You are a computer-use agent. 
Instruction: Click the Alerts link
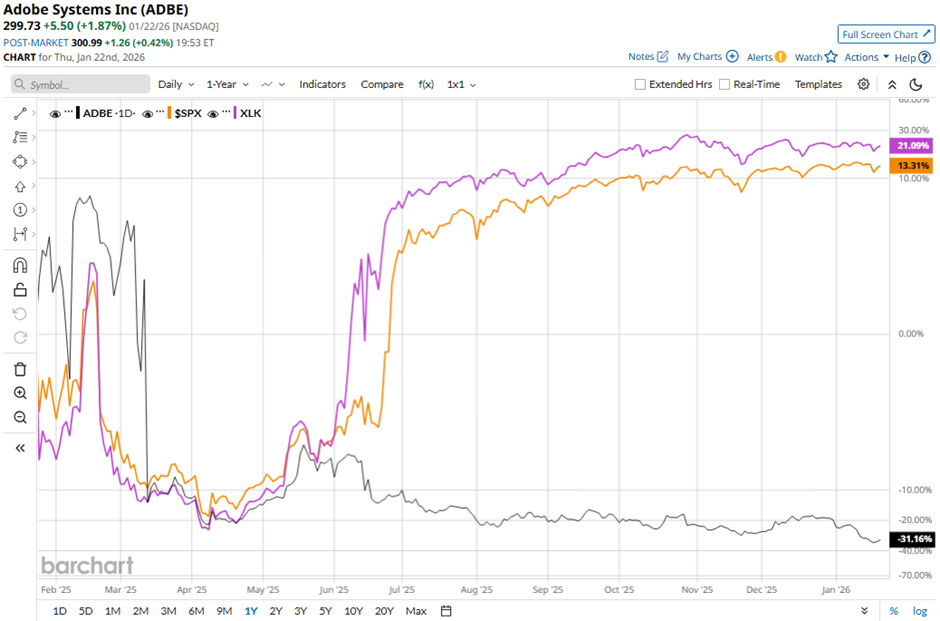pyautogui.click(x=760, y=57)
